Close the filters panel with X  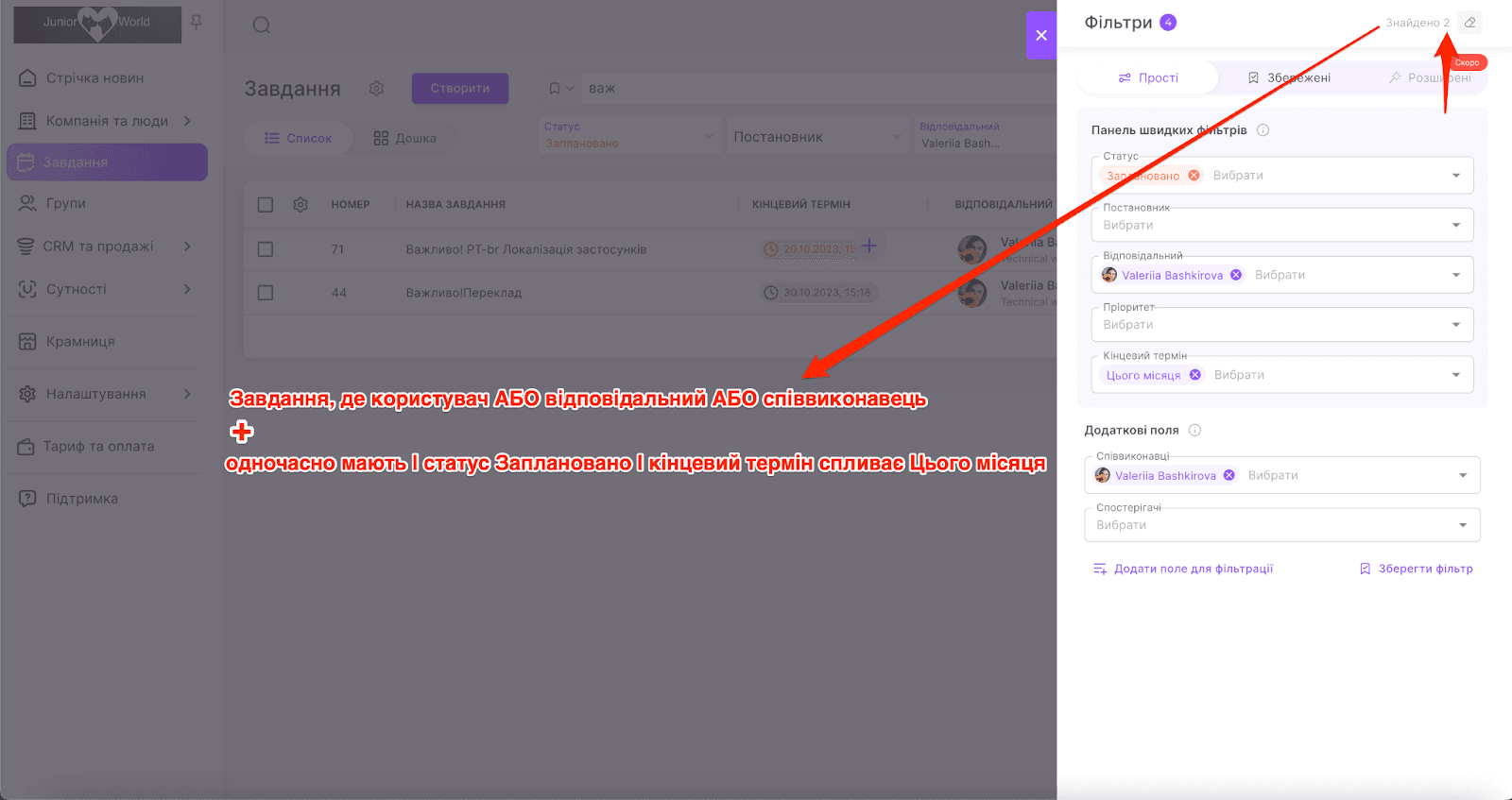coord(1041,35)
